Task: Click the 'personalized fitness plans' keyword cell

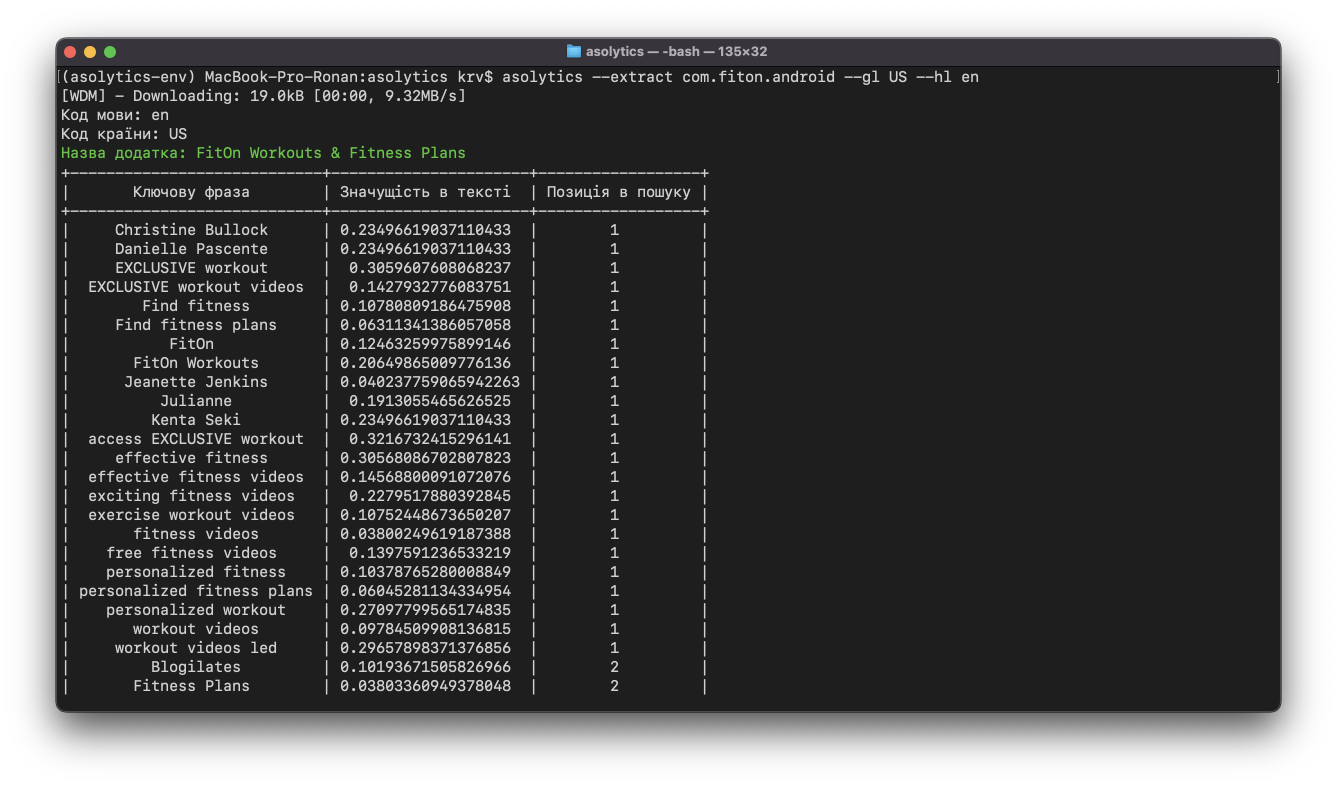Action: pos(196,591)
